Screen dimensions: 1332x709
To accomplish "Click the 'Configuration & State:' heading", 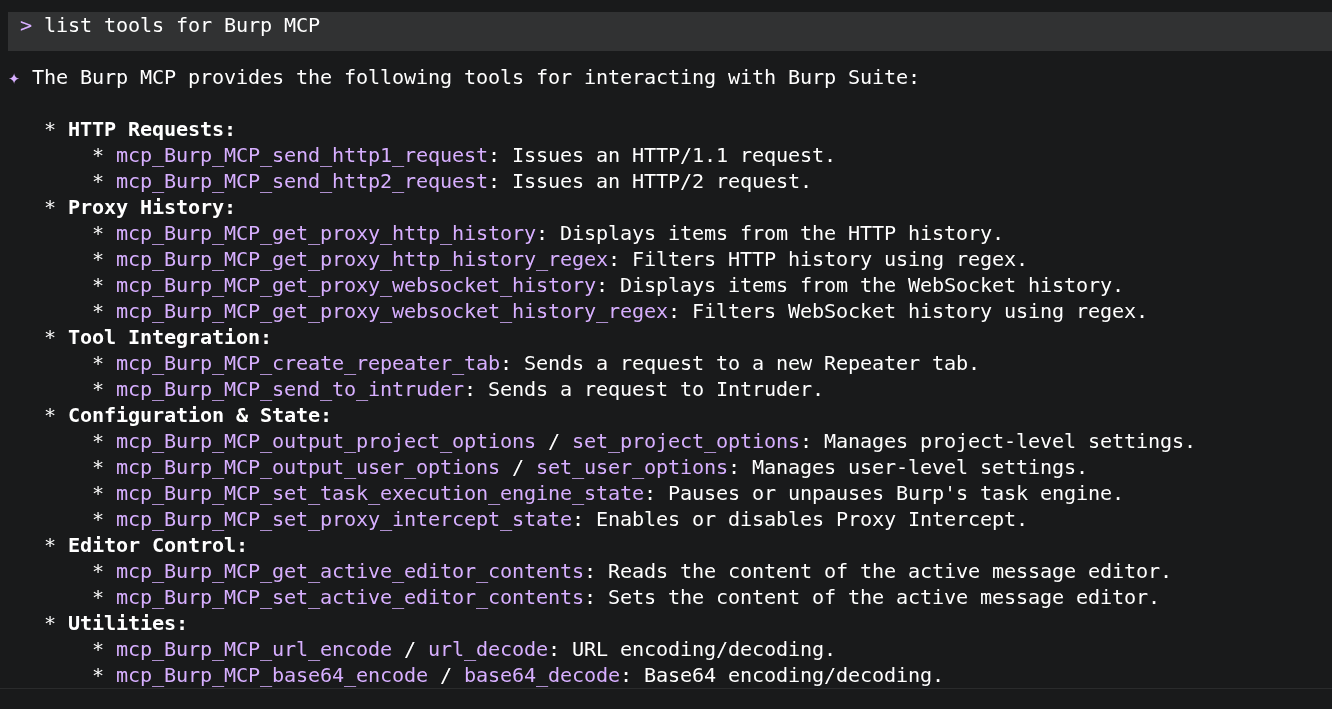I will point(200,416).
